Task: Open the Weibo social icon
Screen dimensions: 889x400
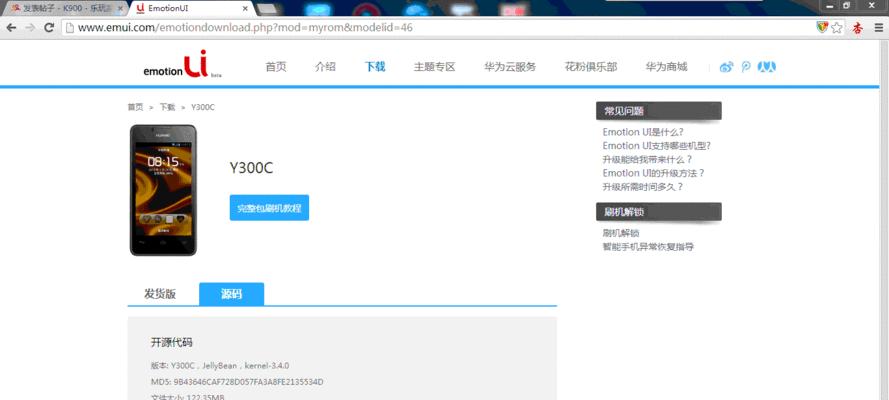Action: [726, 67]
